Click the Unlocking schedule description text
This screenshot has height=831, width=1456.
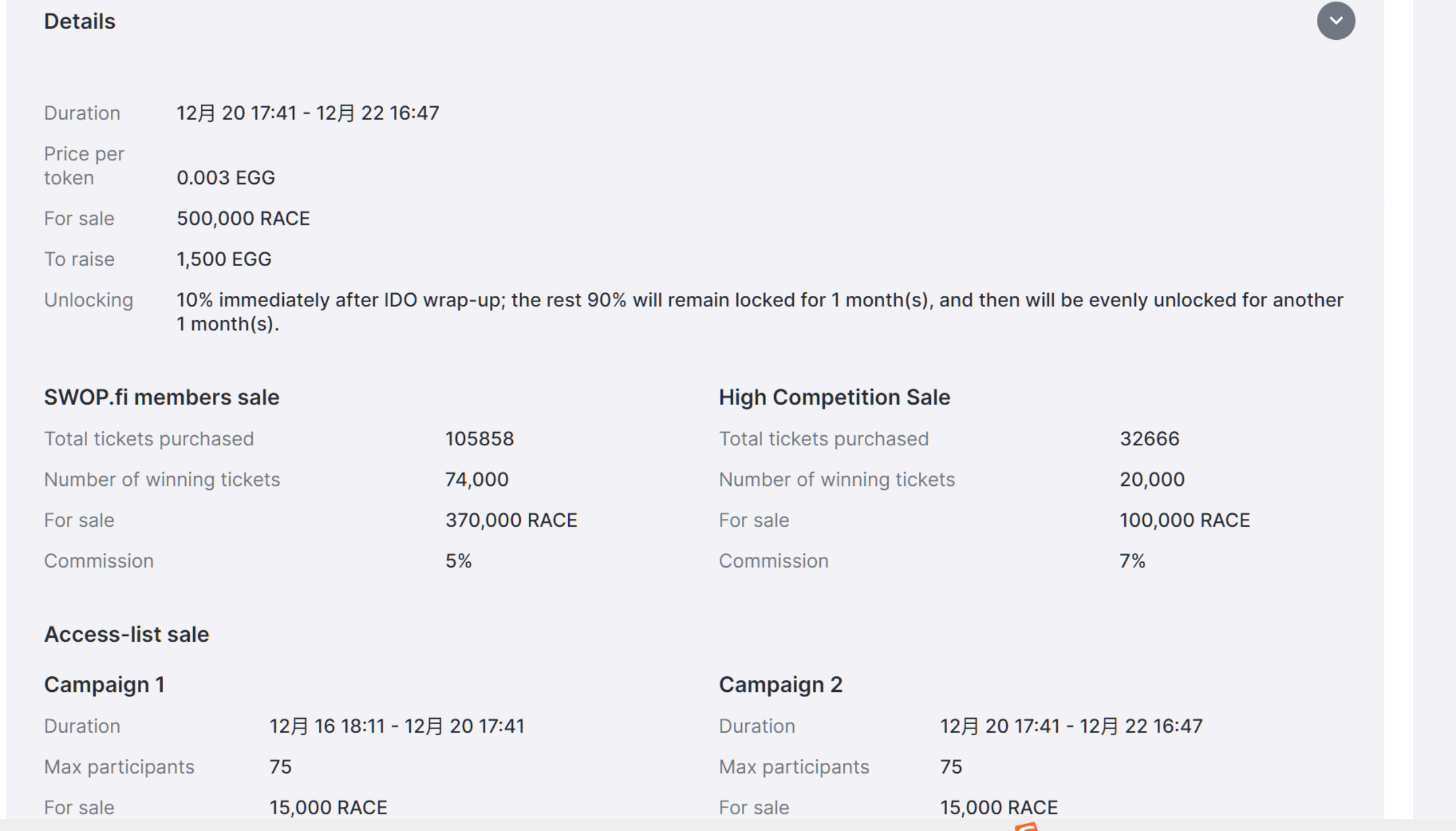[x=759, y=312]
